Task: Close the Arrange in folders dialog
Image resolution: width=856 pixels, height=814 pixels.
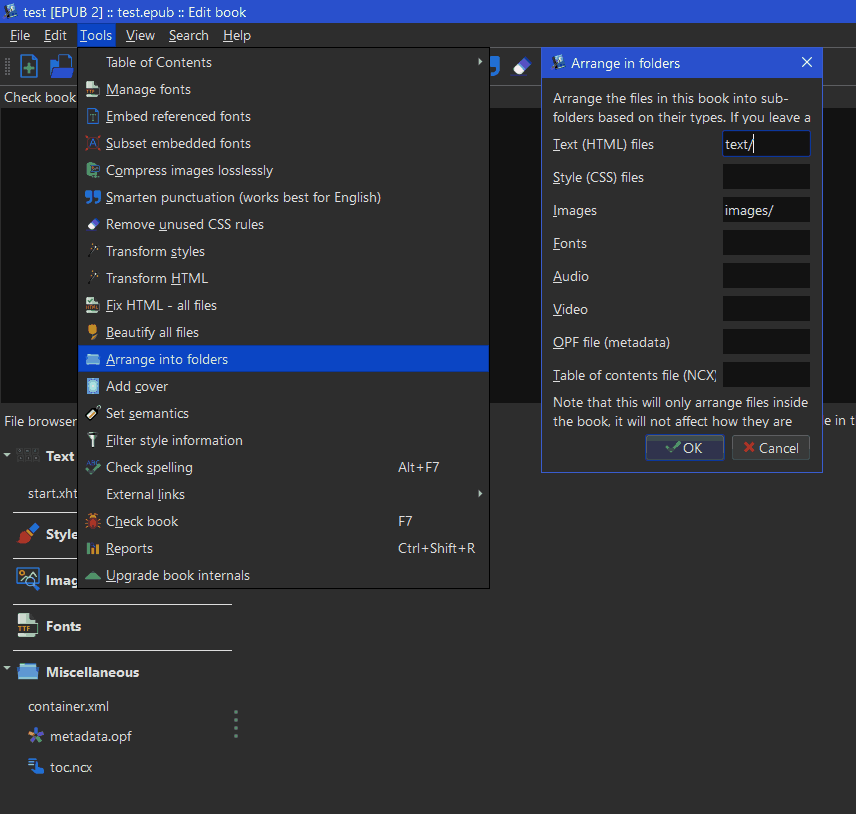Action: click(x=807, y=62)
